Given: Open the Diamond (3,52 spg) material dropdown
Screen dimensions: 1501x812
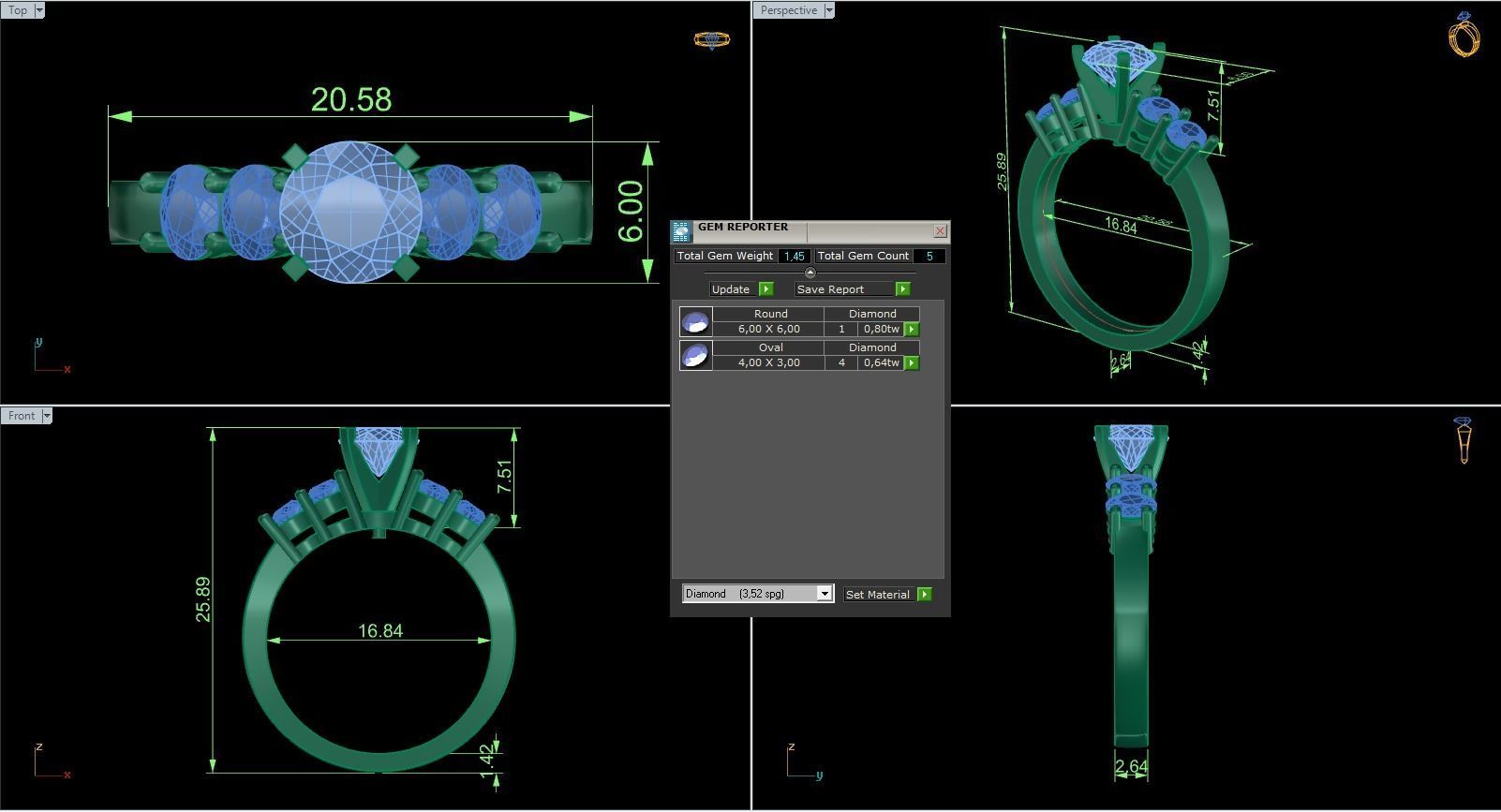Looking at the screenshot, I should 758,594.
